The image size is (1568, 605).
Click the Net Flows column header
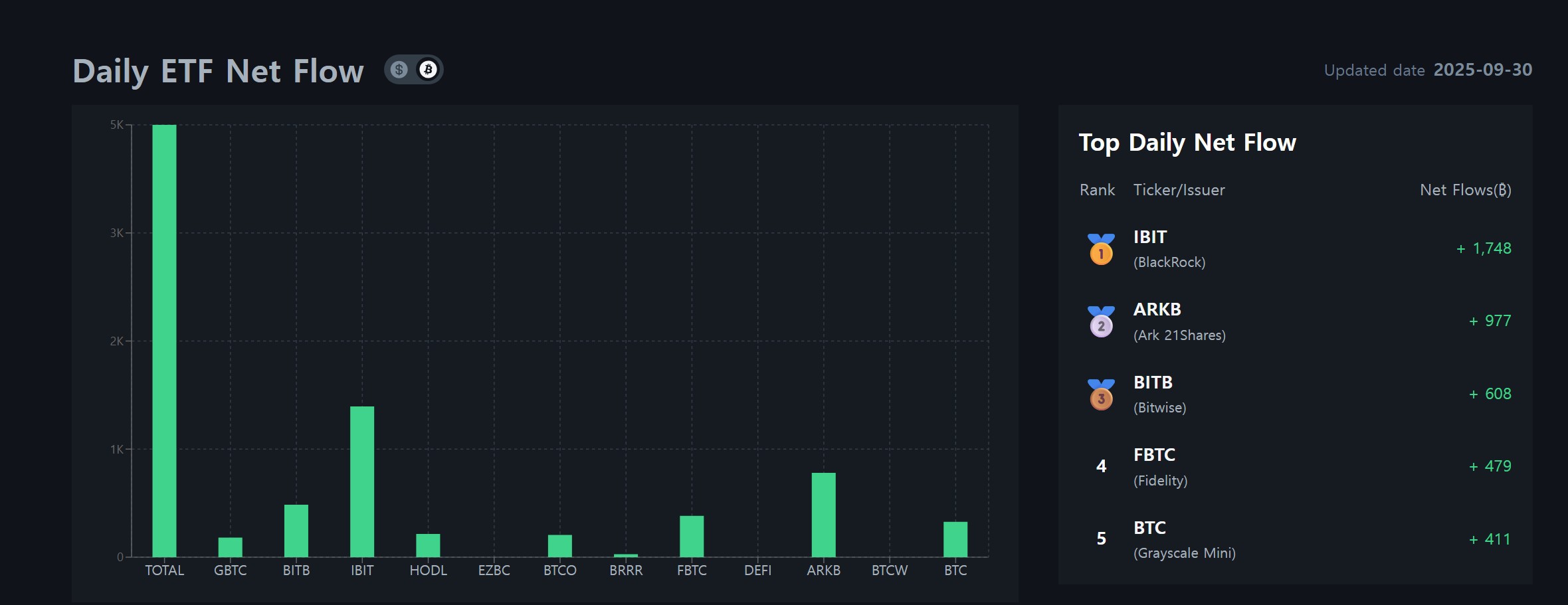click(1465, 190)
